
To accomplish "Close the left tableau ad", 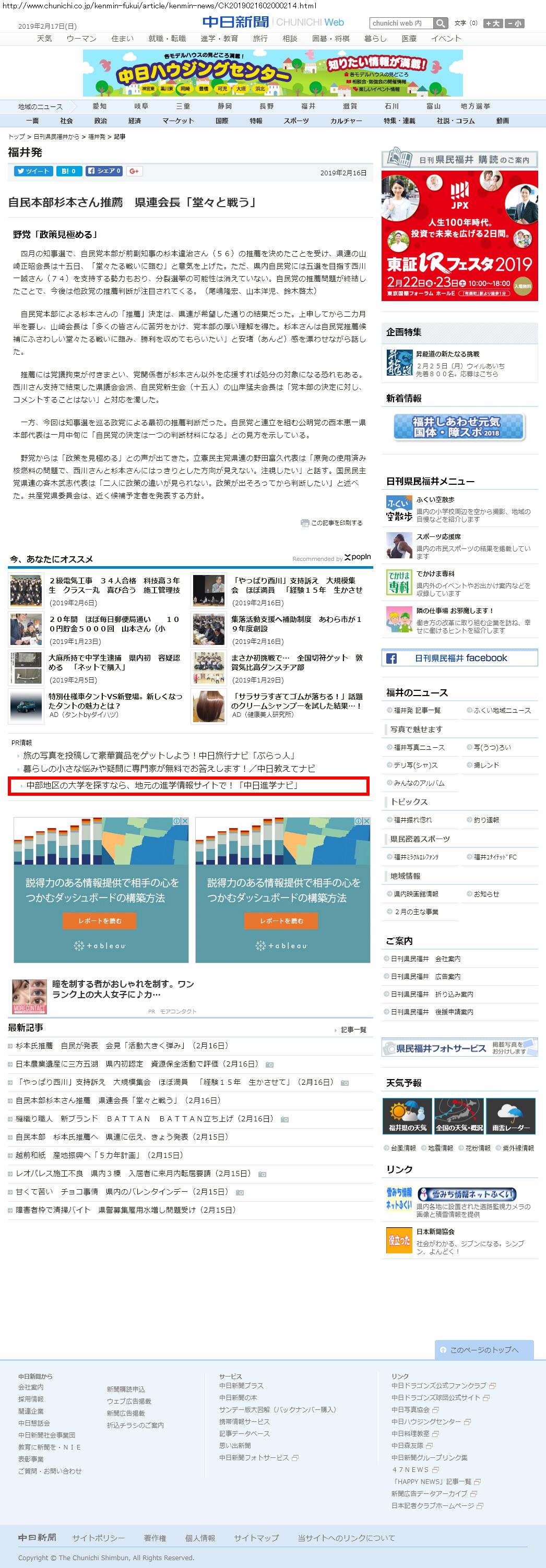I will tap(185, 821).
